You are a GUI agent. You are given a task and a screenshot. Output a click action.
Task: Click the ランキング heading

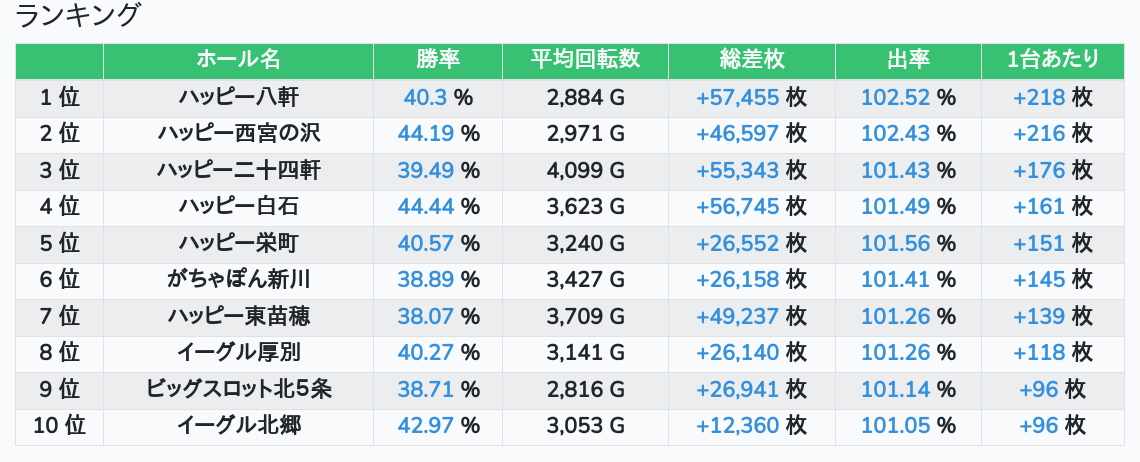[76, 15]
